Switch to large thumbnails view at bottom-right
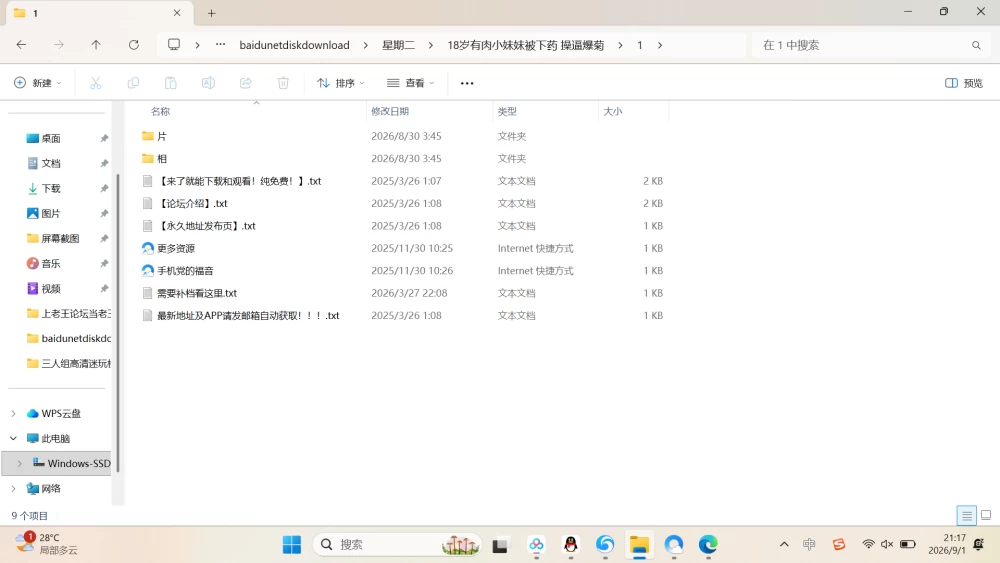The height and width of the screenshot is (563, 1000). (986, 515)
